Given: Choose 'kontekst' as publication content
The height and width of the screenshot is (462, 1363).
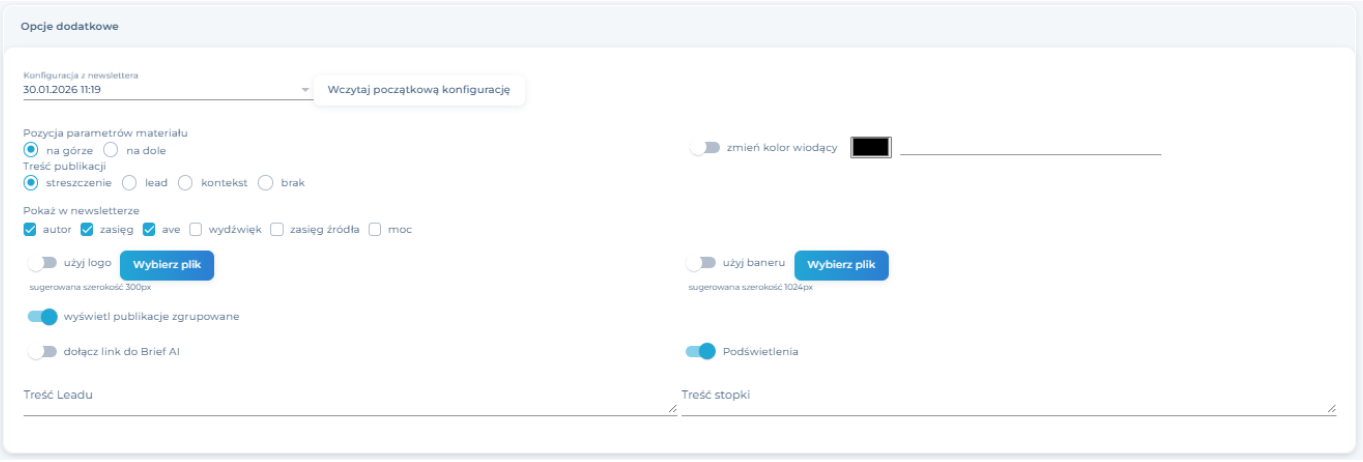Looking at the screenshot, I should pos(185,183).
